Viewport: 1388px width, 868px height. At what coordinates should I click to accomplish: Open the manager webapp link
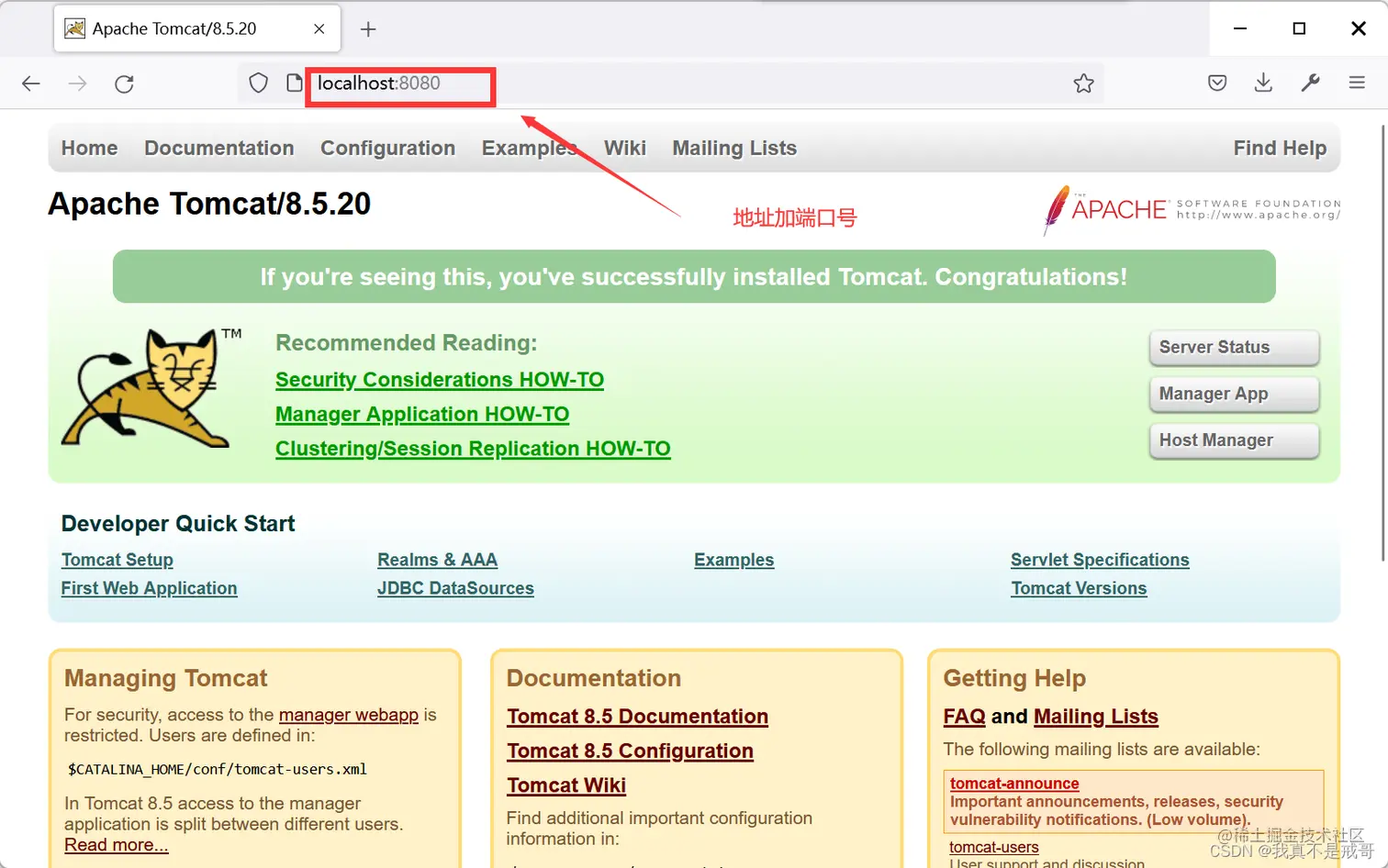(x=349, y=715)
